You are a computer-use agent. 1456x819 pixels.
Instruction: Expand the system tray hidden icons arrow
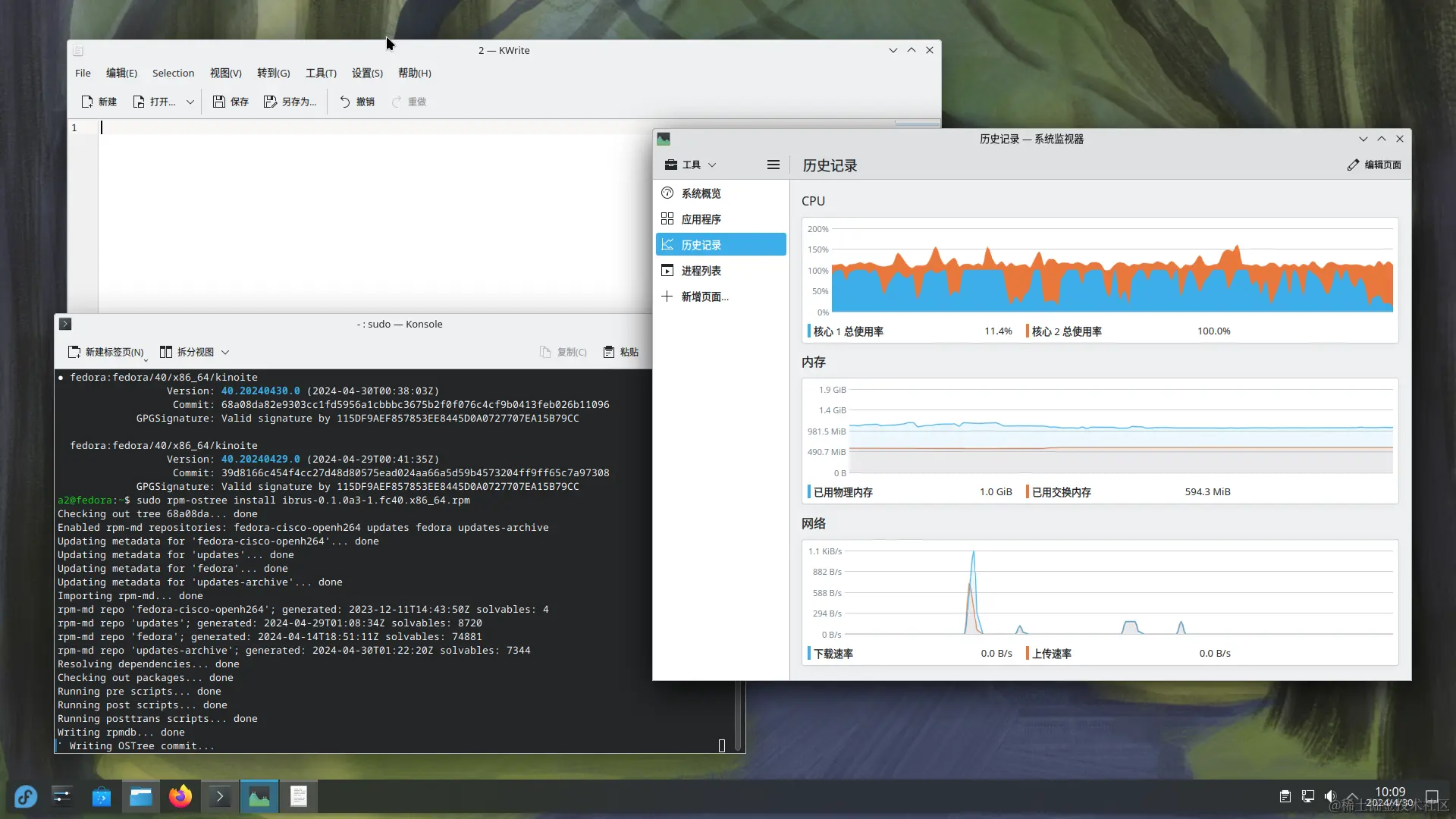[x=1354, y=796]
